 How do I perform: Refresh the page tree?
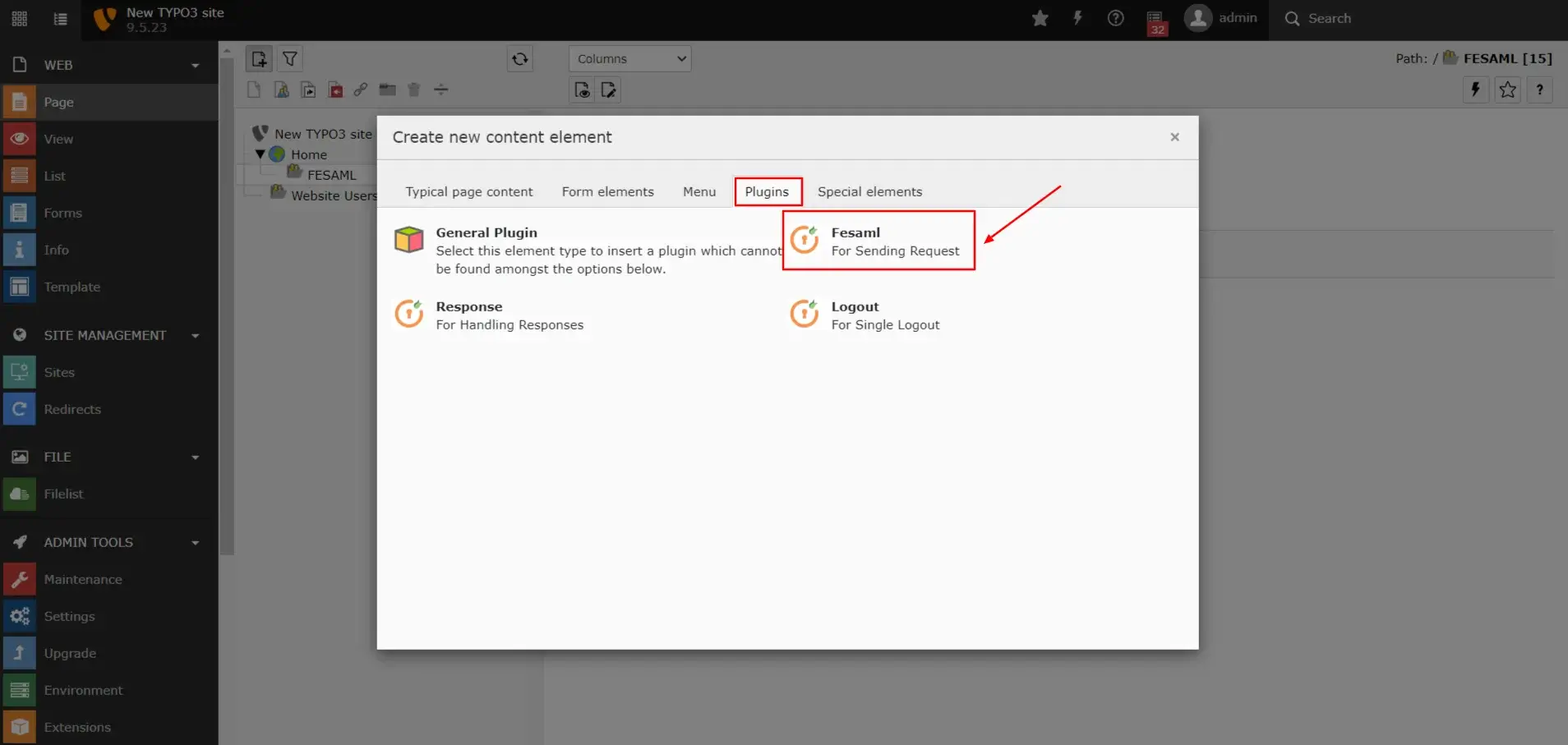click(520, 58)
